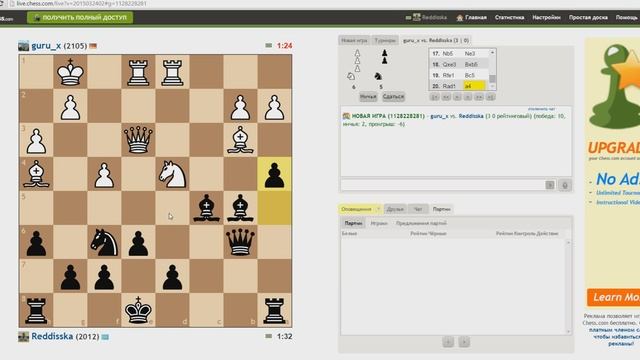Switch to the Друзья tab
640x360 pixels.
(x=395, y=209)
